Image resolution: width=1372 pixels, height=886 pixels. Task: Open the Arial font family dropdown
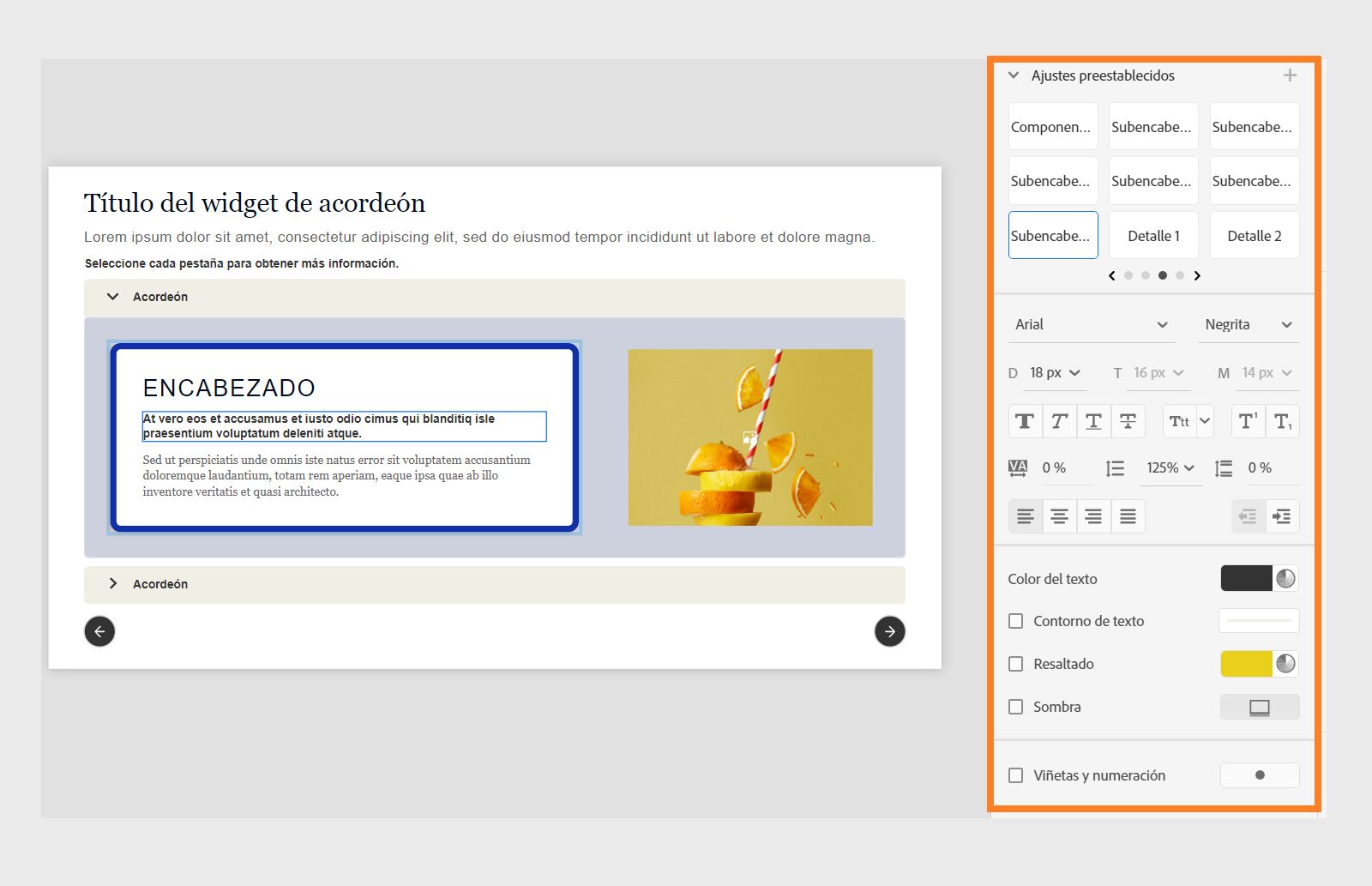point(1091,325)
